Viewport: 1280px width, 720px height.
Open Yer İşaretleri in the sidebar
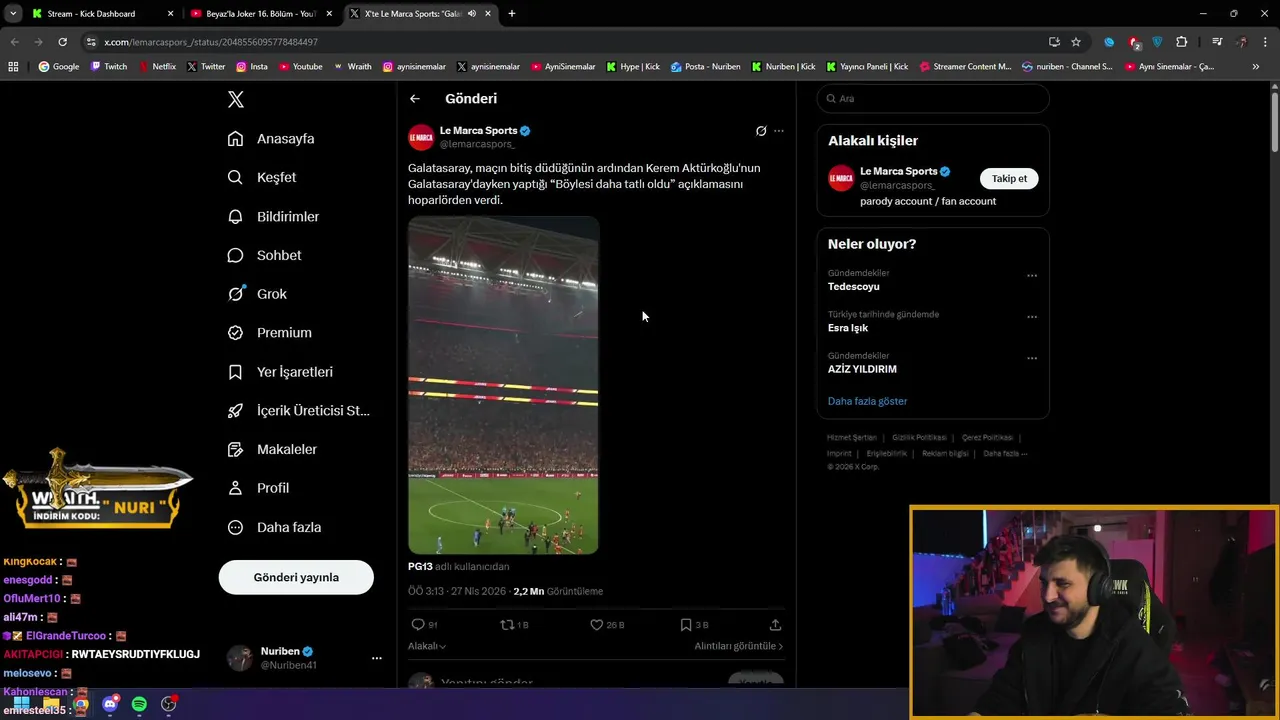pyautogui.click(x=280, y=372)
